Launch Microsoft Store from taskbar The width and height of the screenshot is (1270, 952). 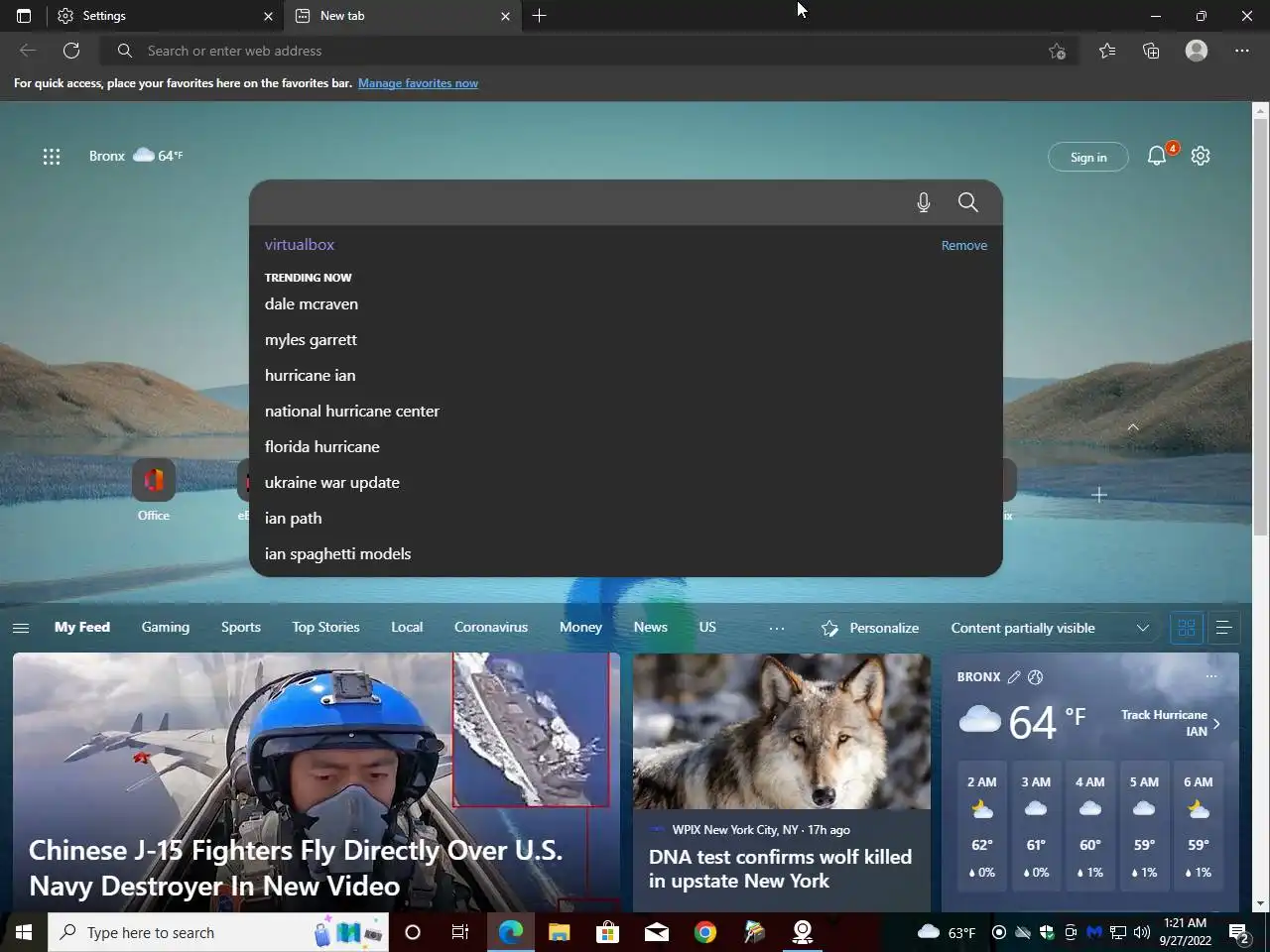tap(607, 932)
